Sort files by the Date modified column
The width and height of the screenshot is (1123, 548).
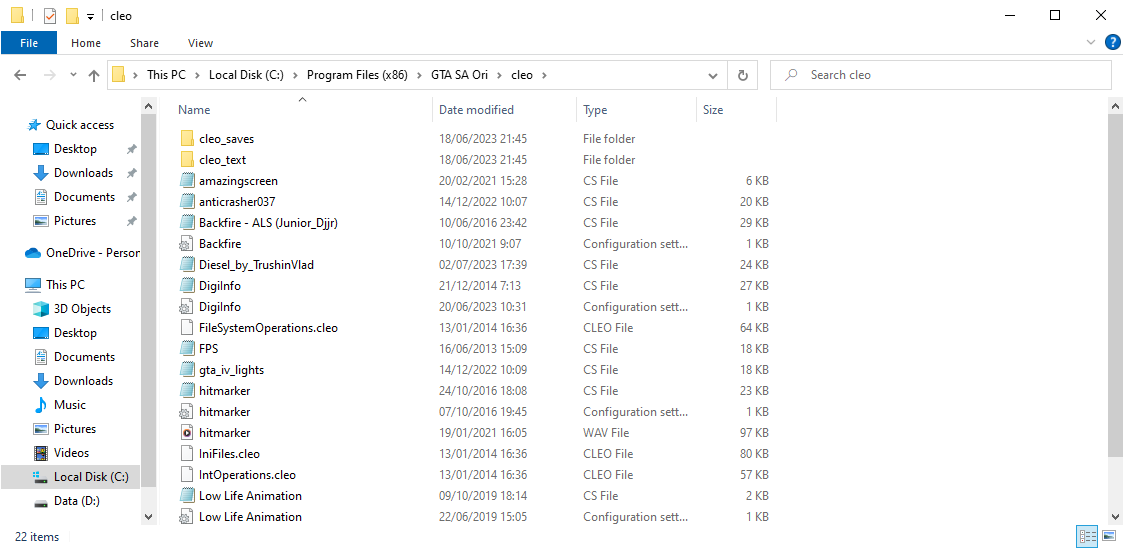476,110
